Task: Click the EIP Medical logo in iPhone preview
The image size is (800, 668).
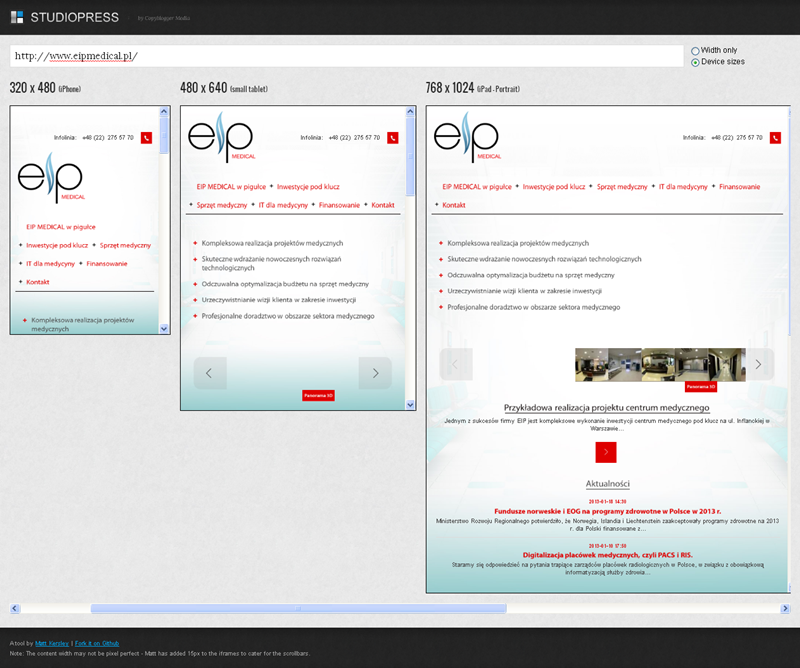Action: click(x=50, y=181)
